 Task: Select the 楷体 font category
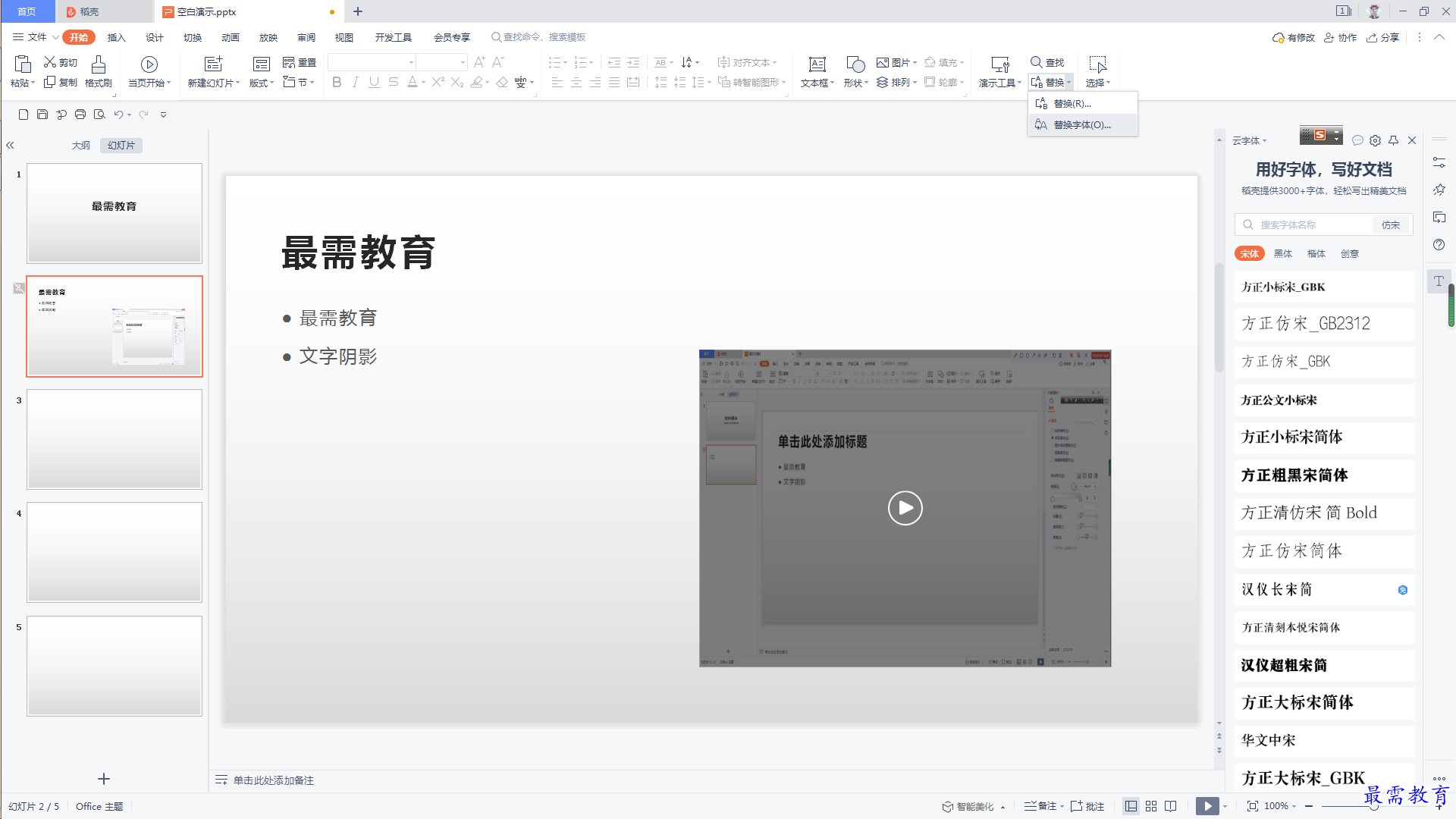[1316, 253]
